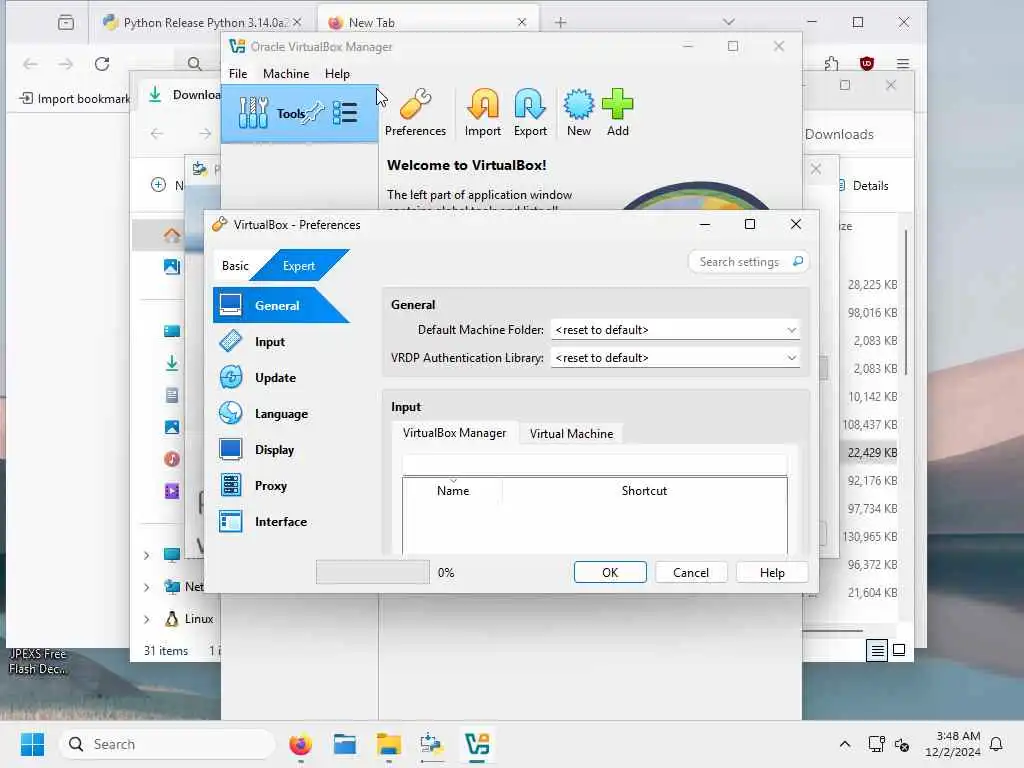Open Firefox from the taskbar
This screenshot has height=768, width=1024.
(300, 744)
